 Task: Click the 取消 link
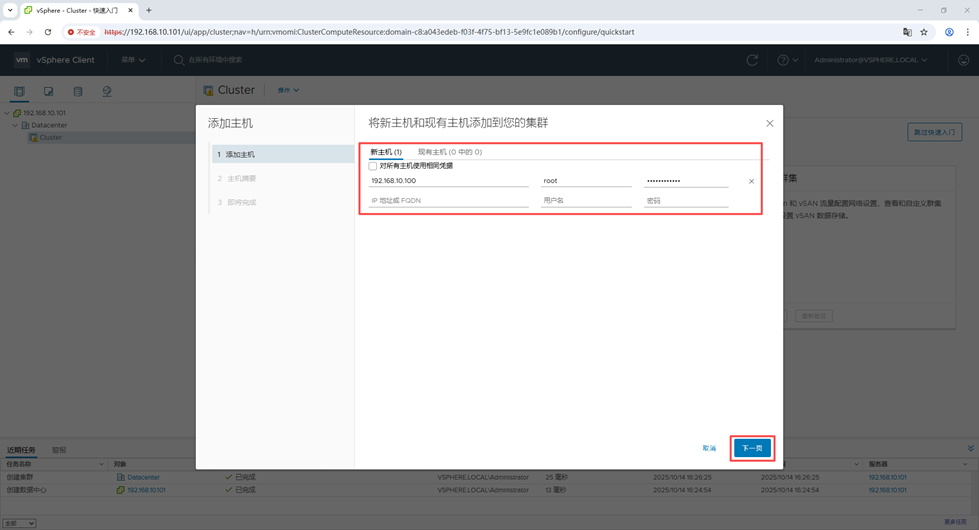709,448
